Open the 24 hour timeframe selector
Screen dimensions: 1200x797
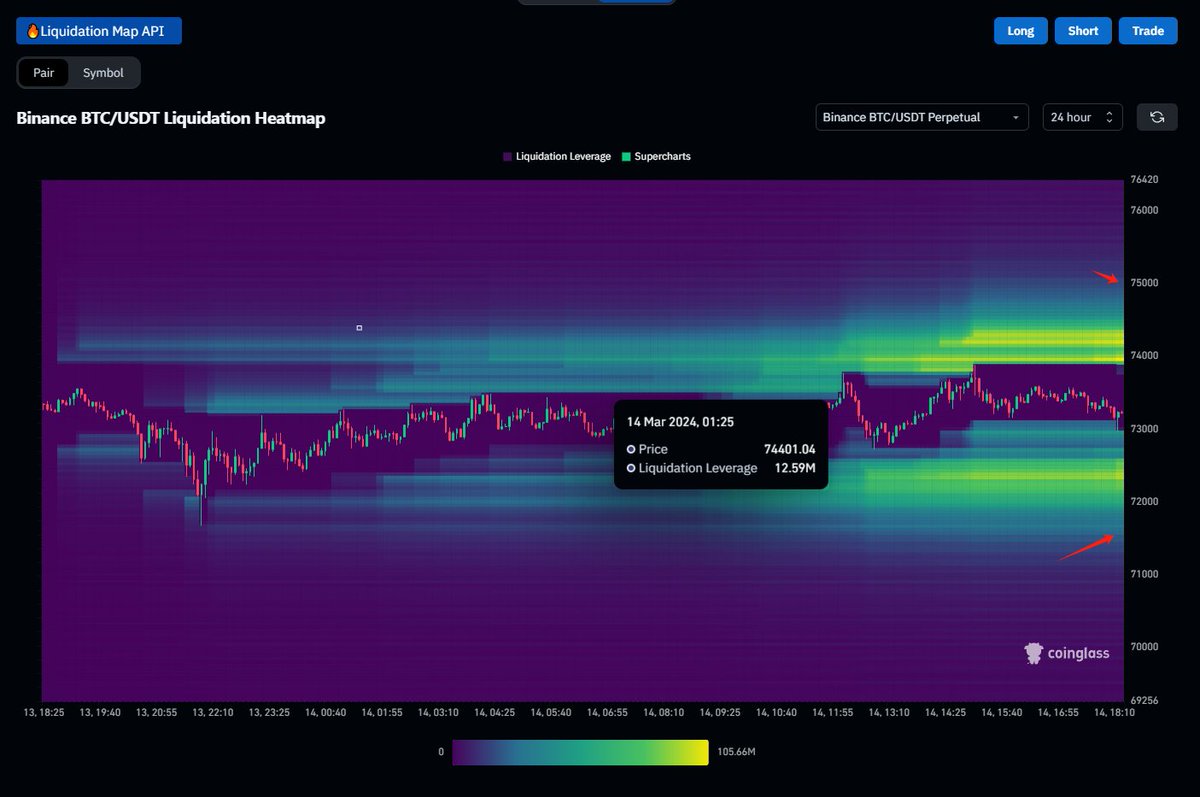[x=1083, y=117]
